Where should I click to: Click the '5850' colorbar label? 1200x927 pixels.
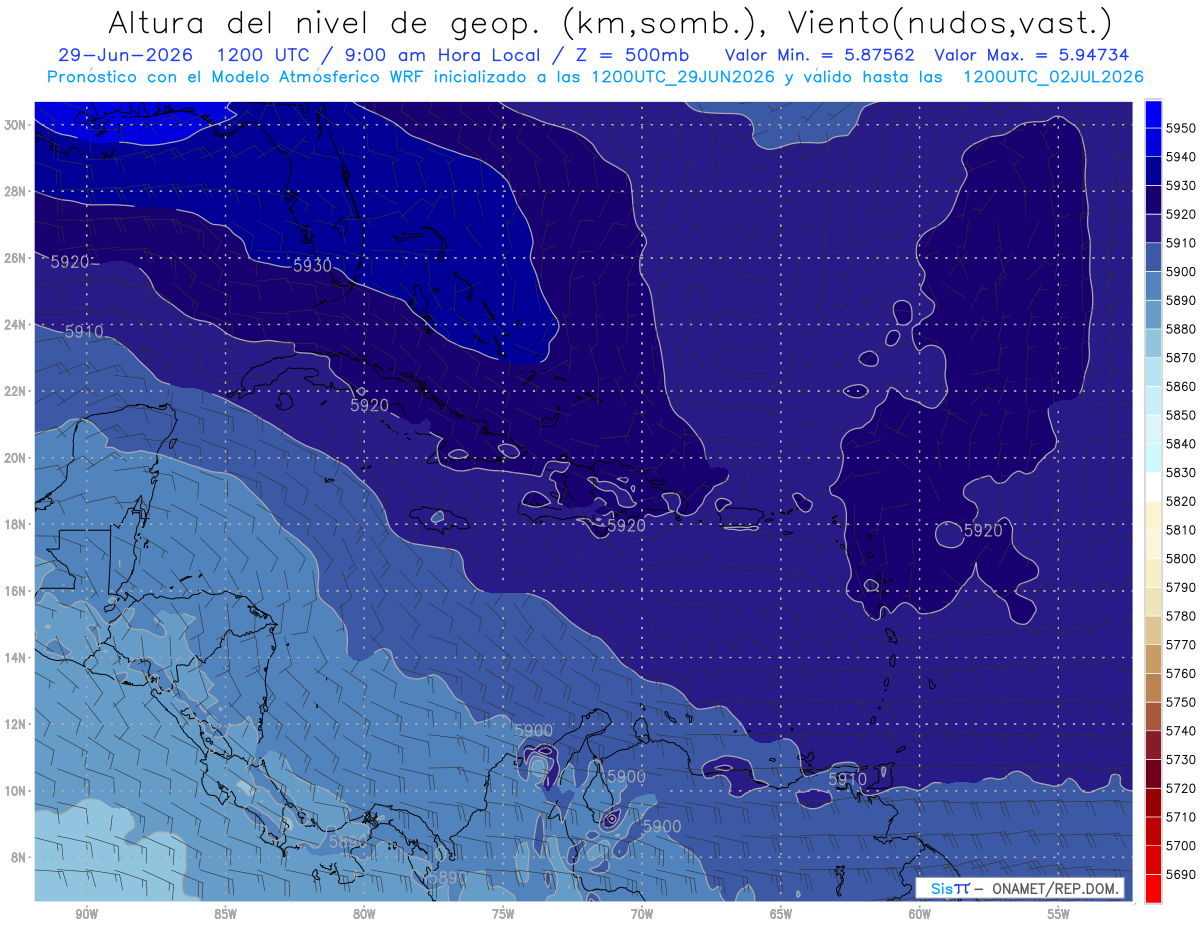point(1181,415)
